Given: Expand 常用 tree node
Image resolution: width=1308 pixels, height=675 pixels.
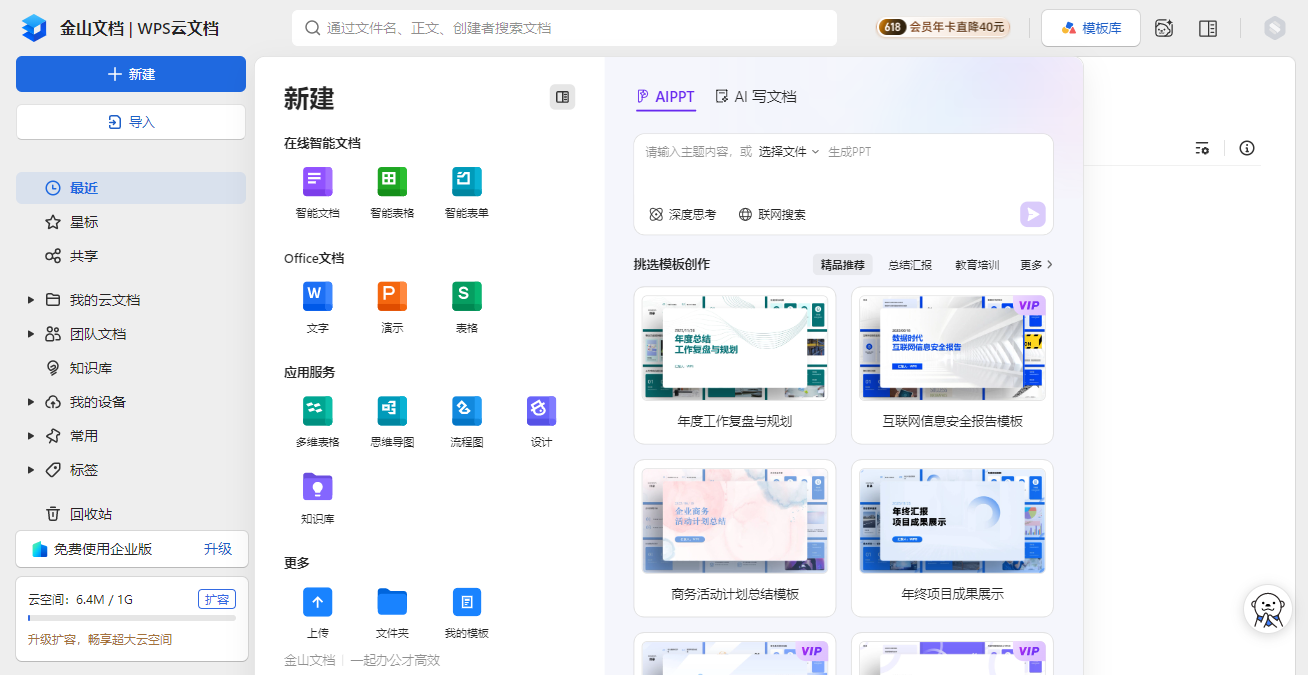Looking at the screenshot, I should pyautogui.click(x=31, y=436).
